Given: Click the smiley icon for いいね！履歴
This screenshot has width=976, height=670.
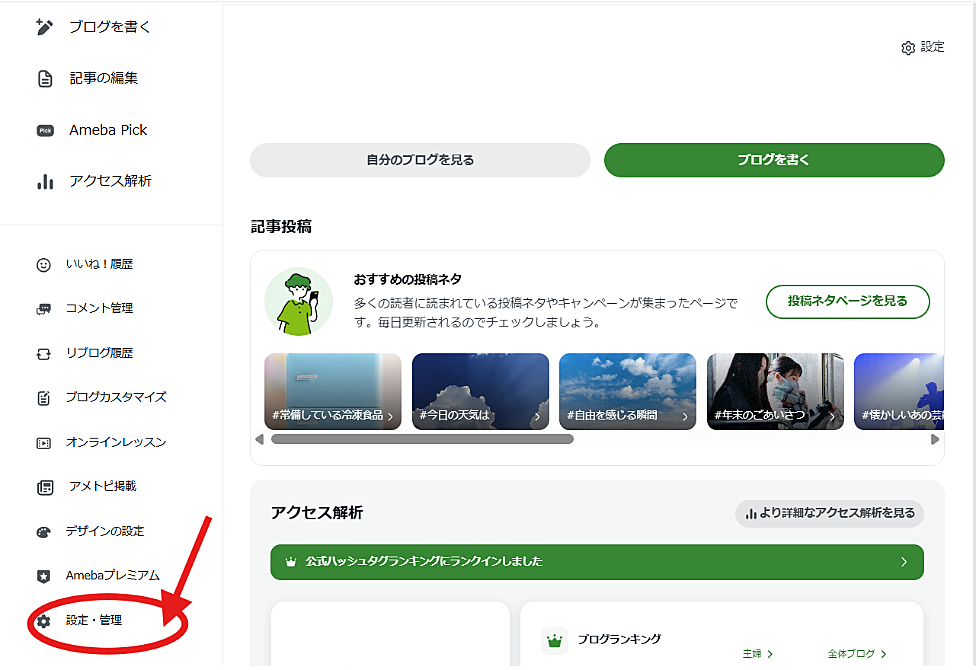Looking at the screenshot, I should pyautogui.click(x=43, y=265).
